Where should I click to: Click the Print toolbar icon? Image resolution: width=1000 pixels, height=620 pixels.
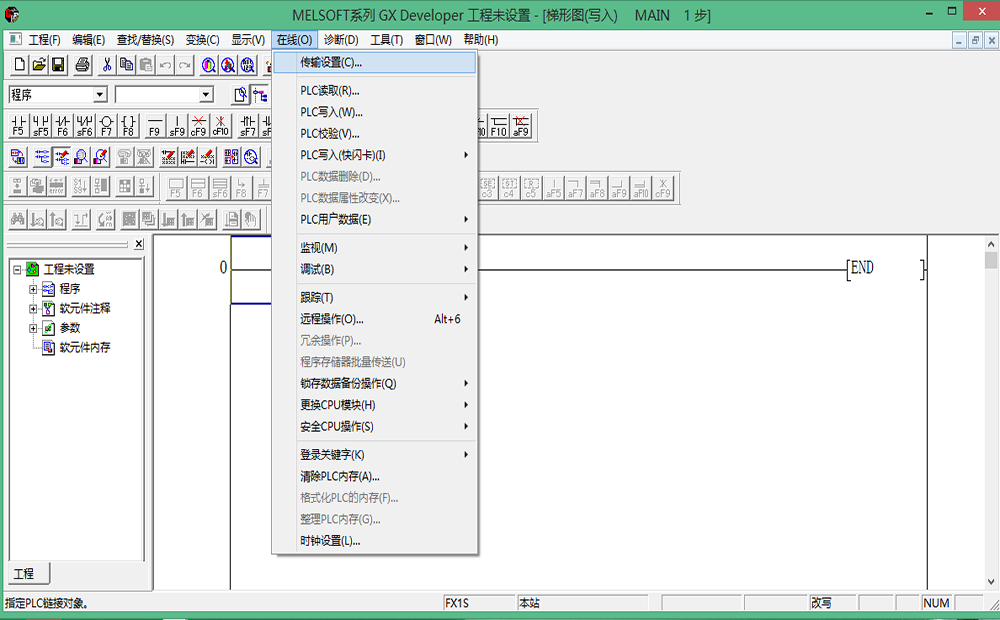coord(82,65)
